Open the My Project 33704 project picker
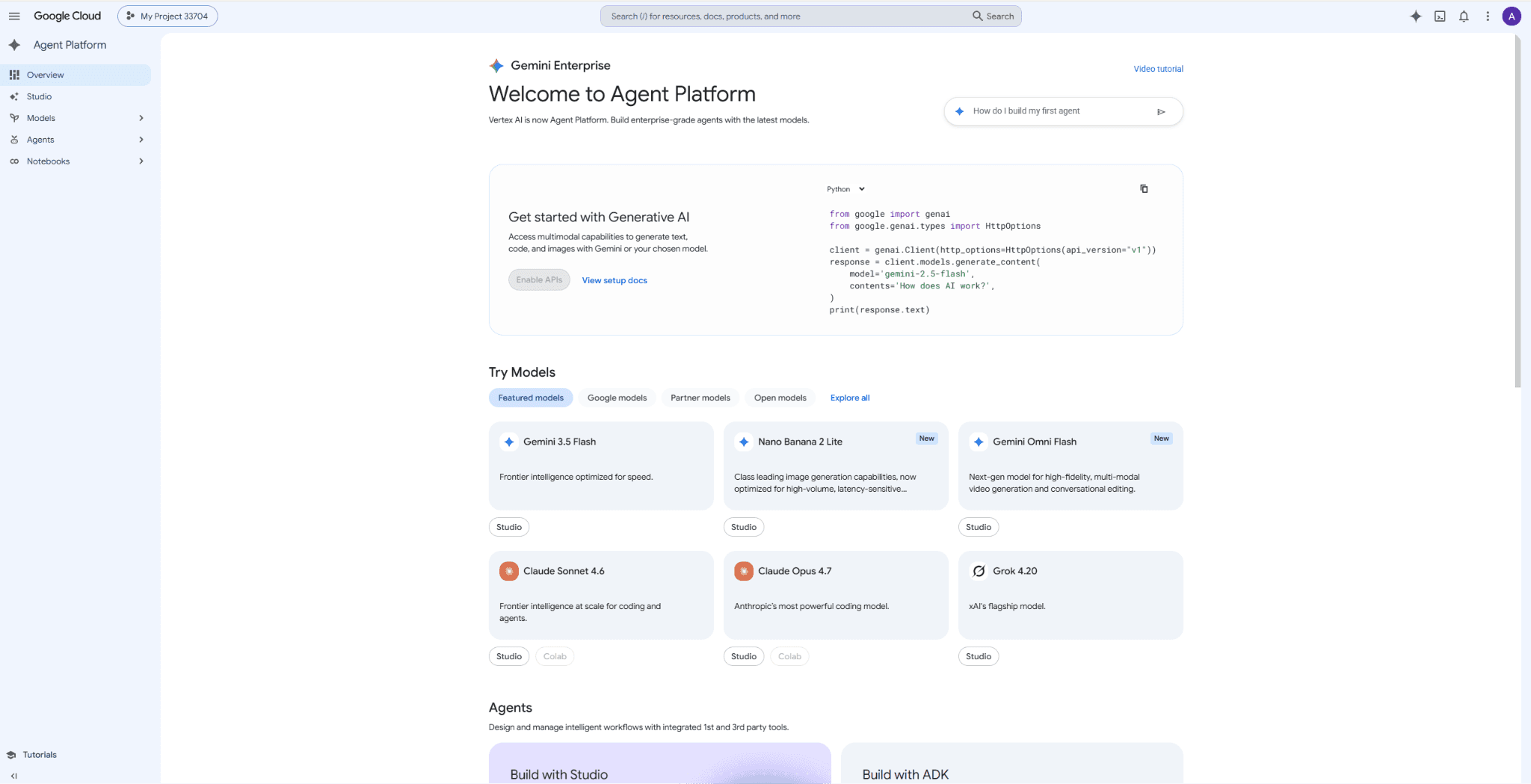1531x784 pixels. click(x=167, y=16)
